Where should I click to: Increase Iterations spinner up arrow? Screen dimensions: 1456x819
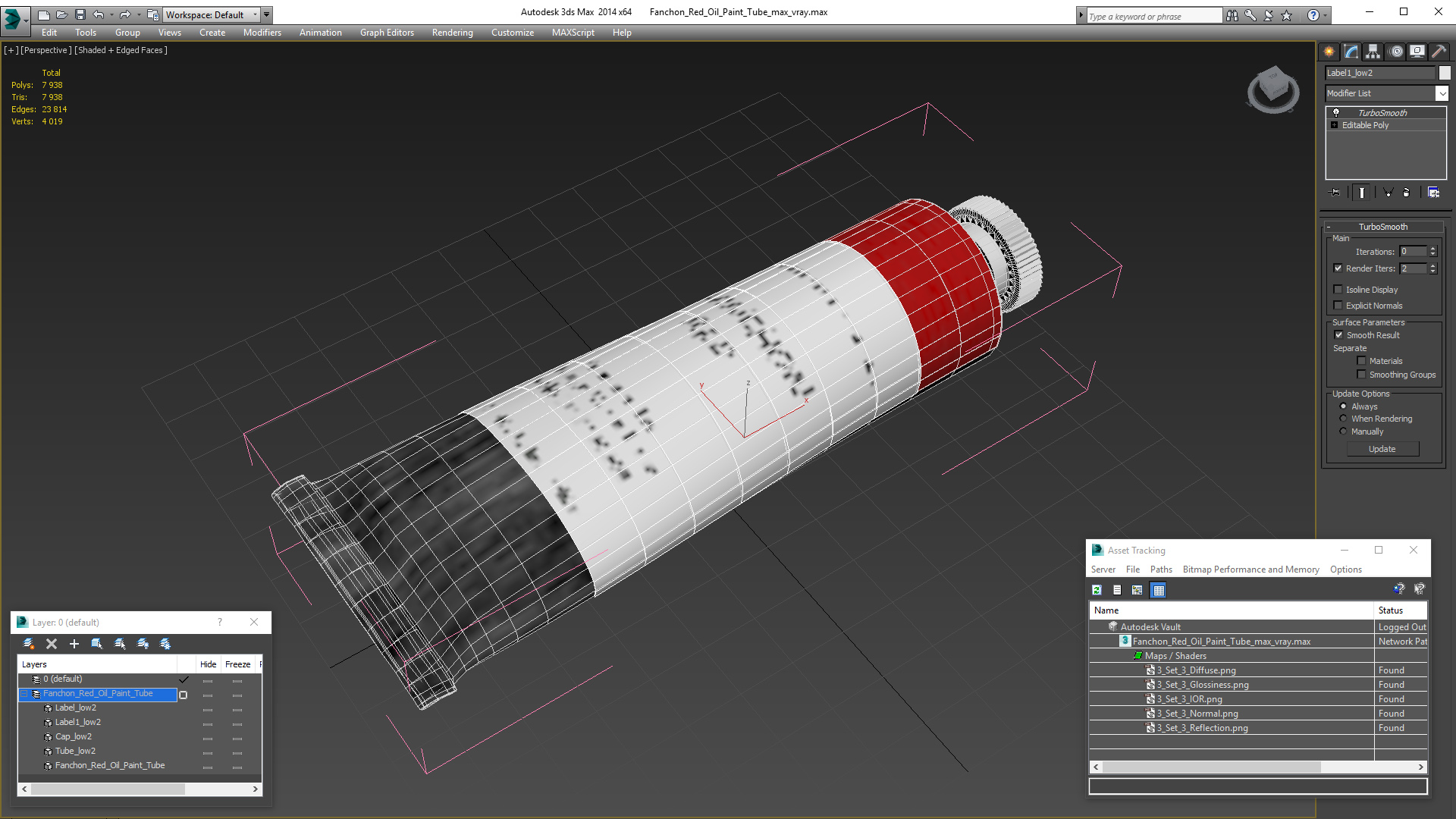1432,249
